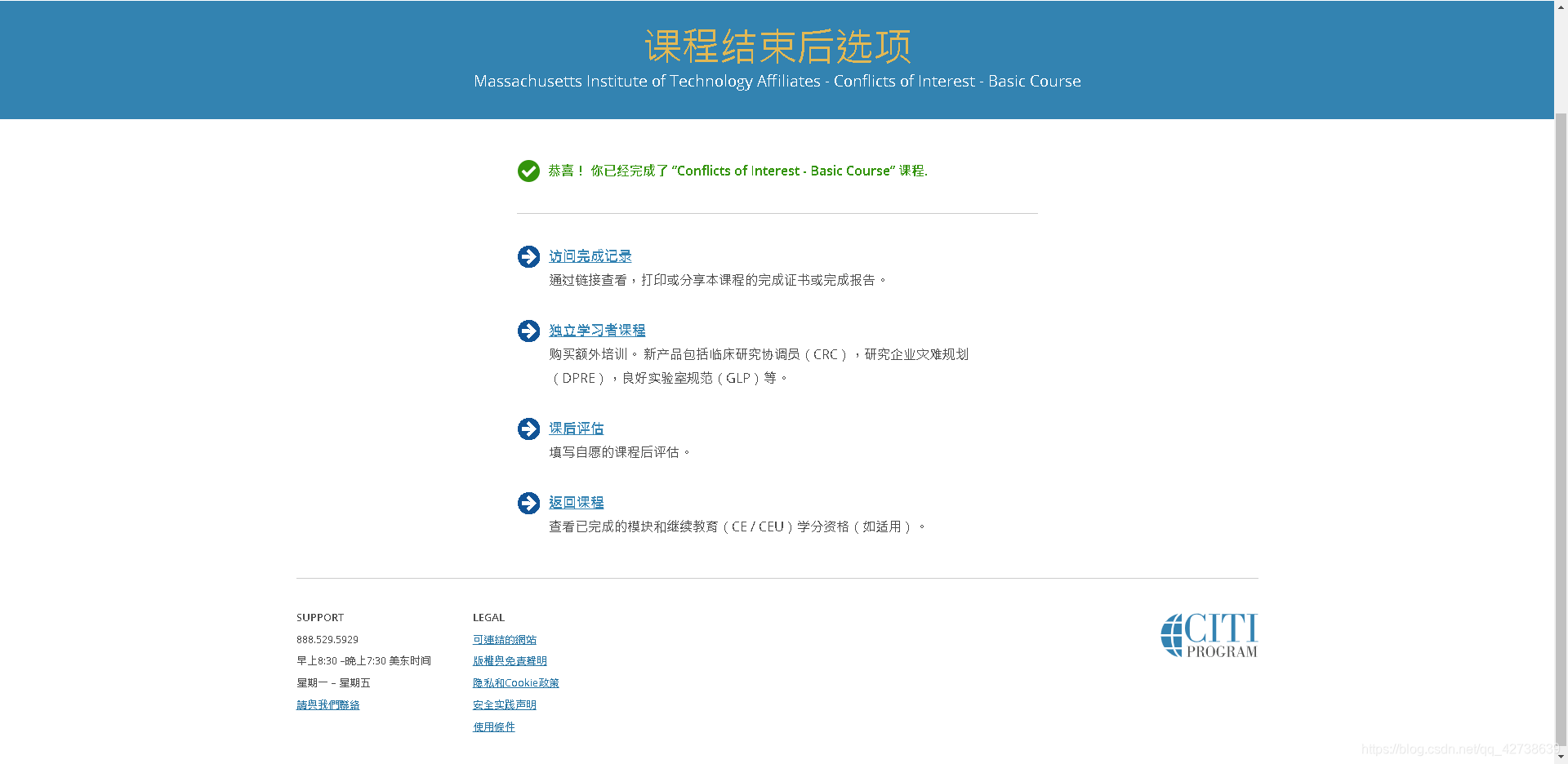The height and width of the screenshot is (764, 1568).
Task: Open the 請與我們聯絡 support link
Action: pos(327,705)
